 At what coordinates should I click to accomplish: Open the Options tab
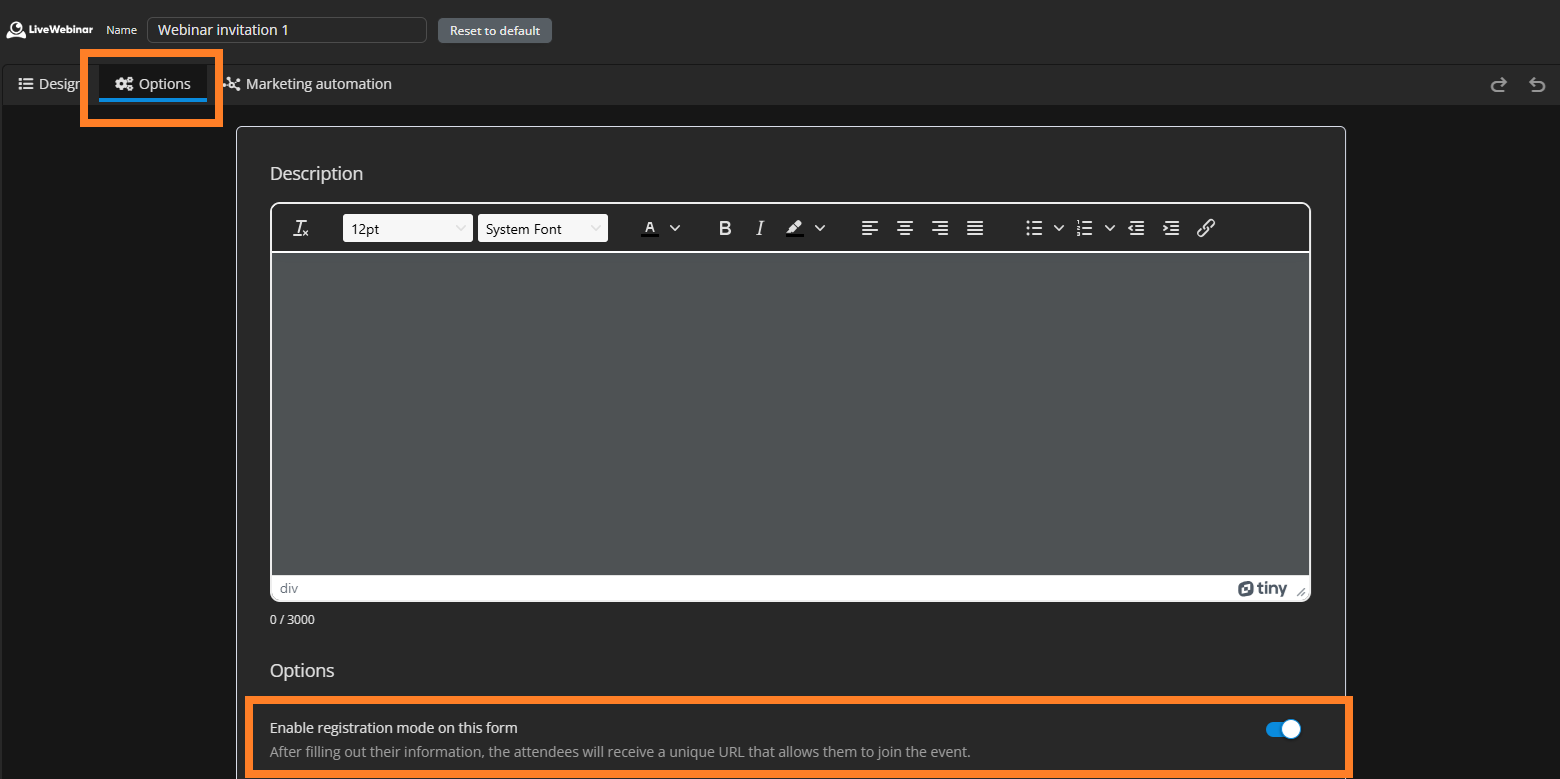click(153, 84)
